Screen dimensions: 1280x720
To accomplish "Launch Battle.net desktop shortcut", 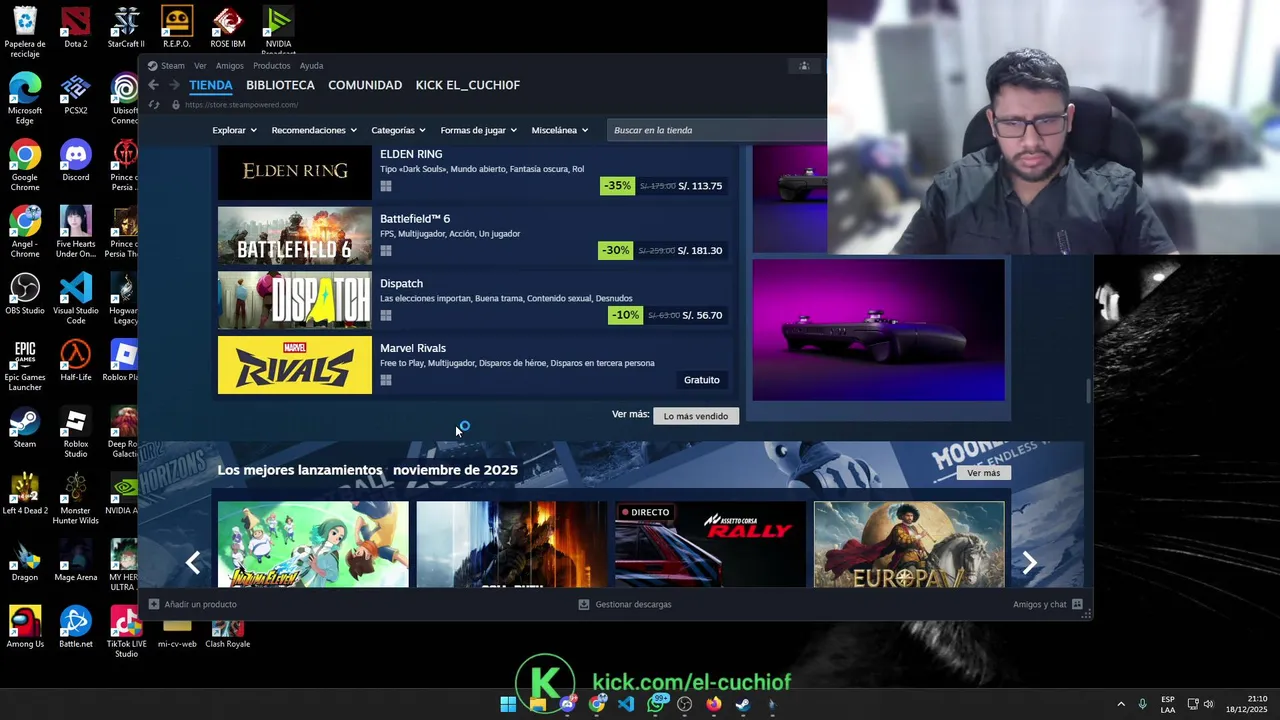I will (75, 627).
